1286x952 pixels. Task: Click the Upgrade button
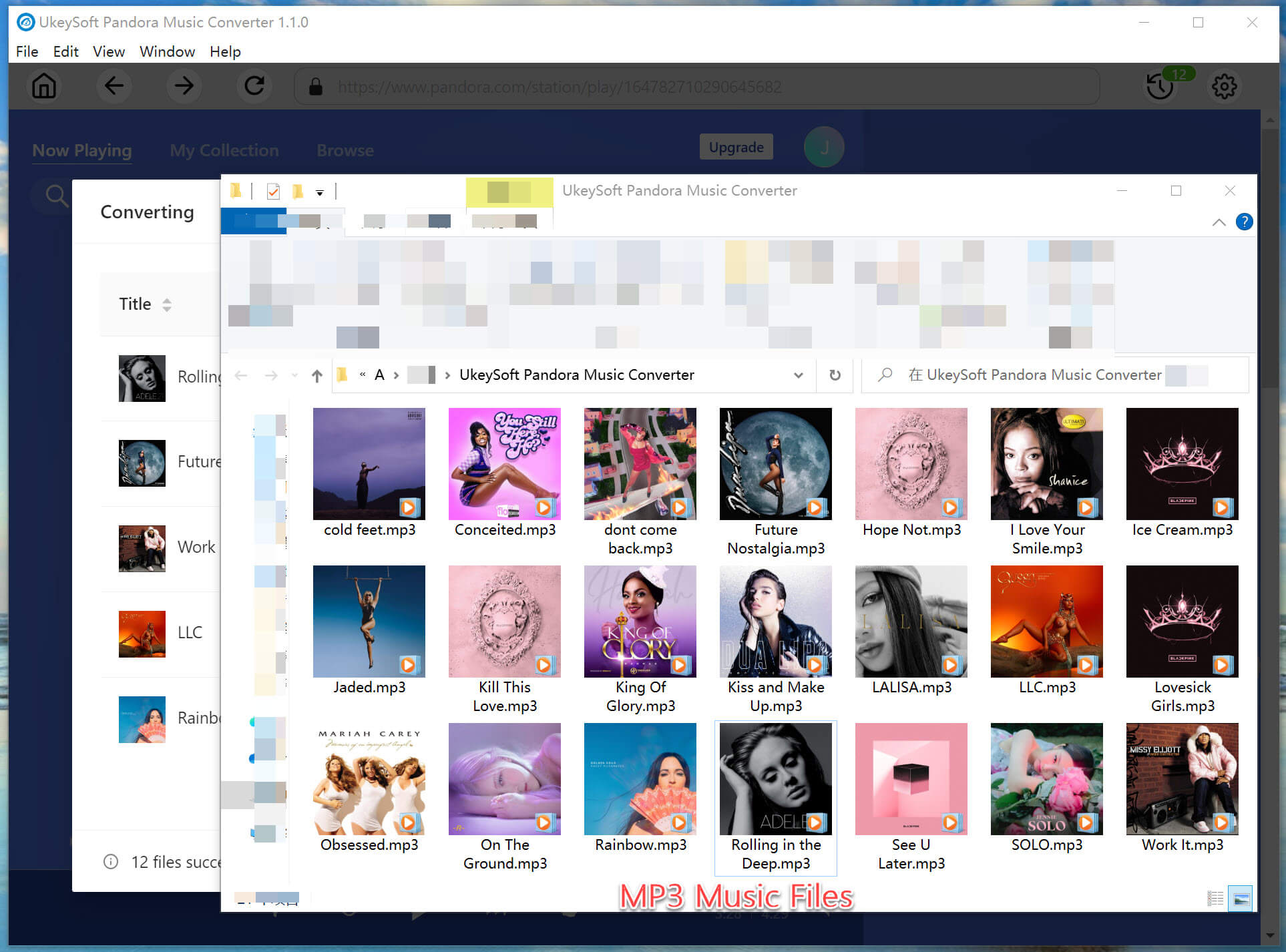tap(737, 148)
